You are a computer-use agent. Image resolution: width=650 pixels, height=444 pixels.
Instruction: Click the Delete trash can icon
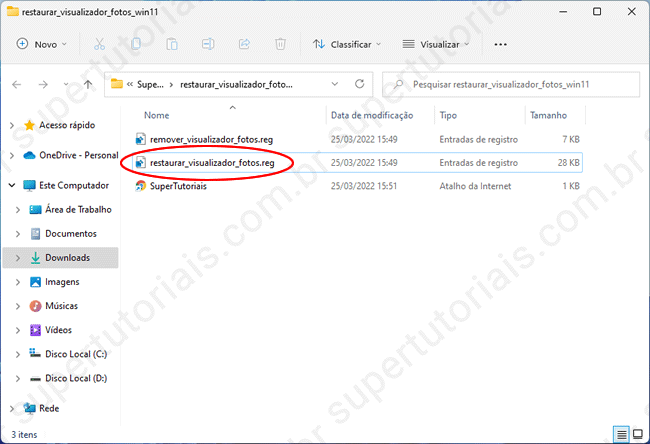[x=280, y=44]
